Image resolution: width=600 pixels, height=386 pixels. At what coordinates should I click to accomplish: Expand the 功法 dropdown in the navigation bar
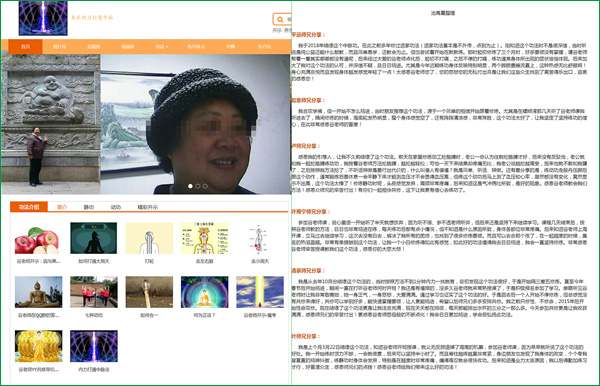coord(162,47)
